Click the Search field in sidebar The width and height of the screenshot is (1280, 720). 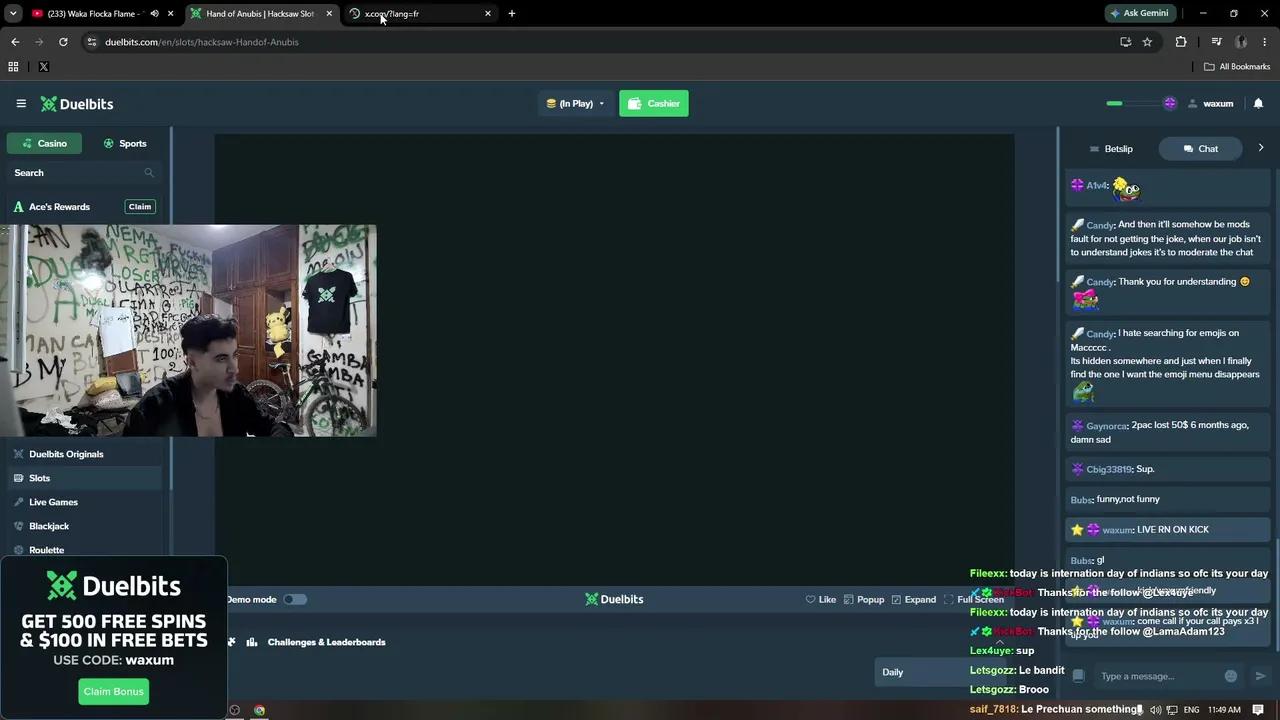click(84, 173)
